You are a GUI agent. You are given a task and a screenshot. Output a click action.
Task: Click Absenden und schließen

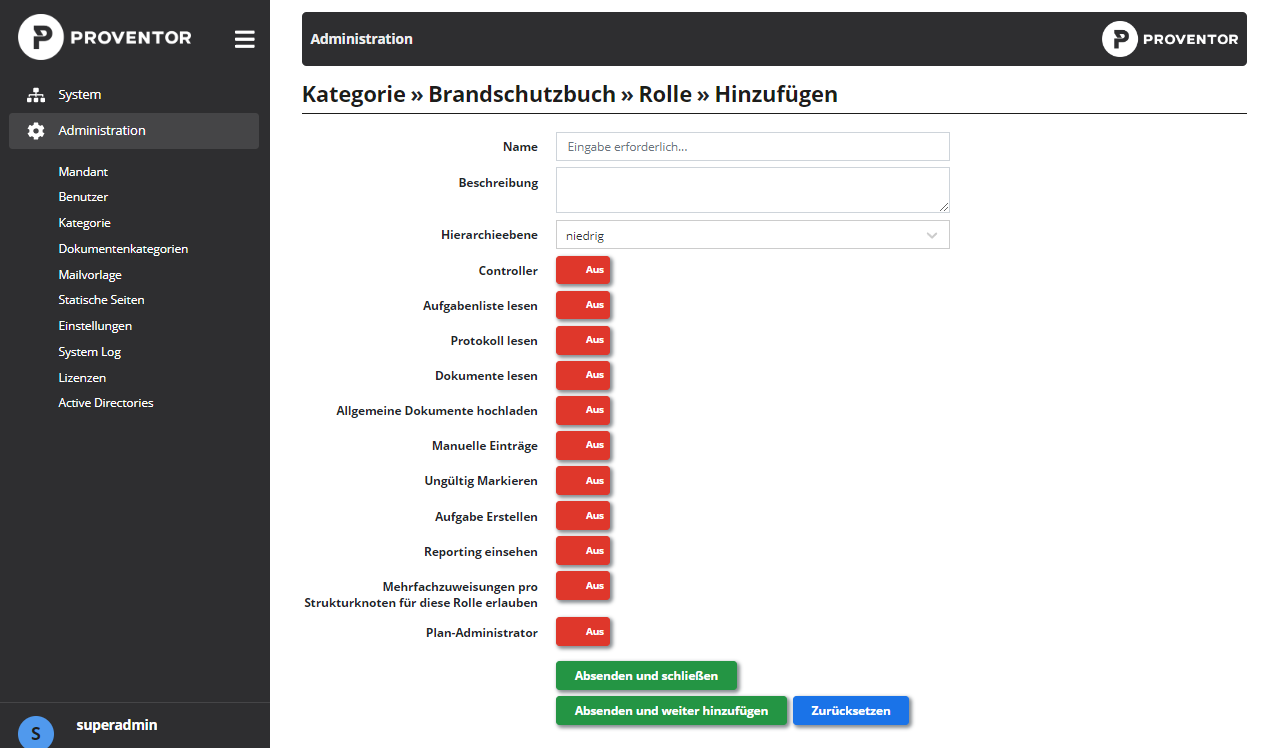pyautogui.click(x=646, y=675)
